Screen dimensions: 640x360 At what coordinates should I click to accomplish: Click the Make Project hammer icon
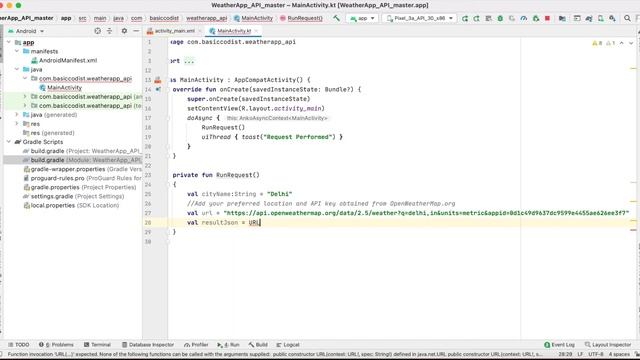[336, 18]
